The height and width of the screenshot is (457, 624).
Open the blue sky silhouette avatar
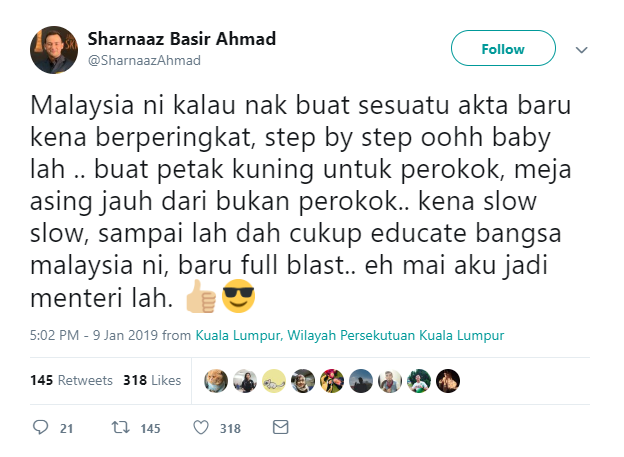(361, 381)
